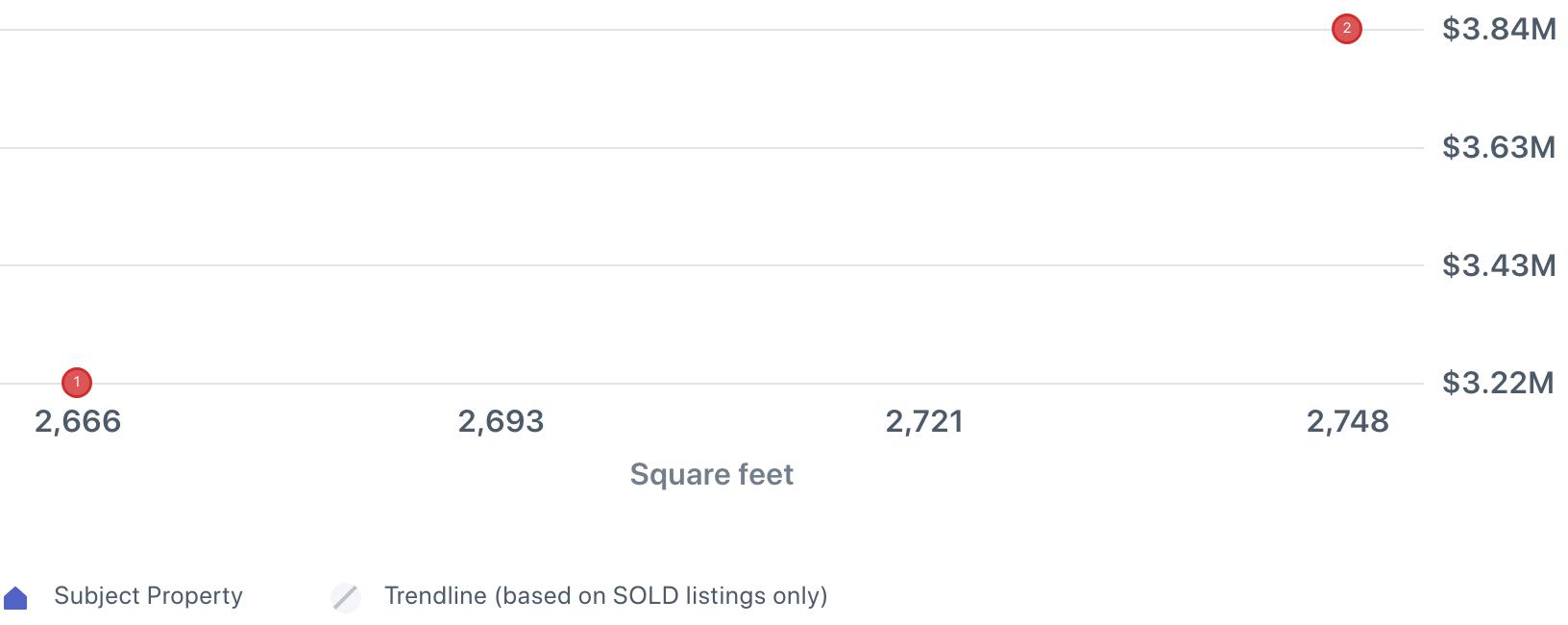Image resolution: width=1568 pixels, height=625 pixels.
Task: Toggle the Trendline SOLD listings legend text
Action: [x=605, y=596]
